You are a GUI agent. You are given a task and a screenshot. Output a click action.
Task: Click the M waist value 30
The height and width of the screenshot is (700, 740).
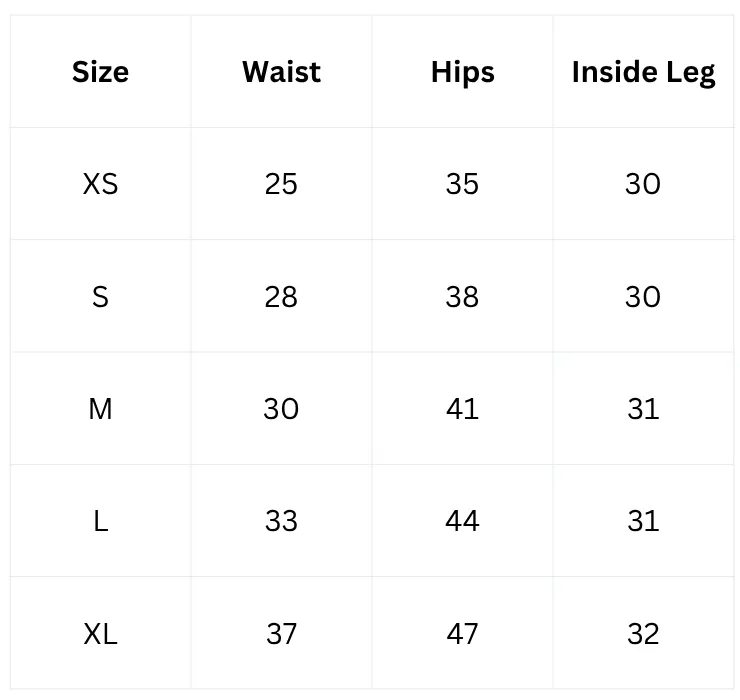click(281, 409)
